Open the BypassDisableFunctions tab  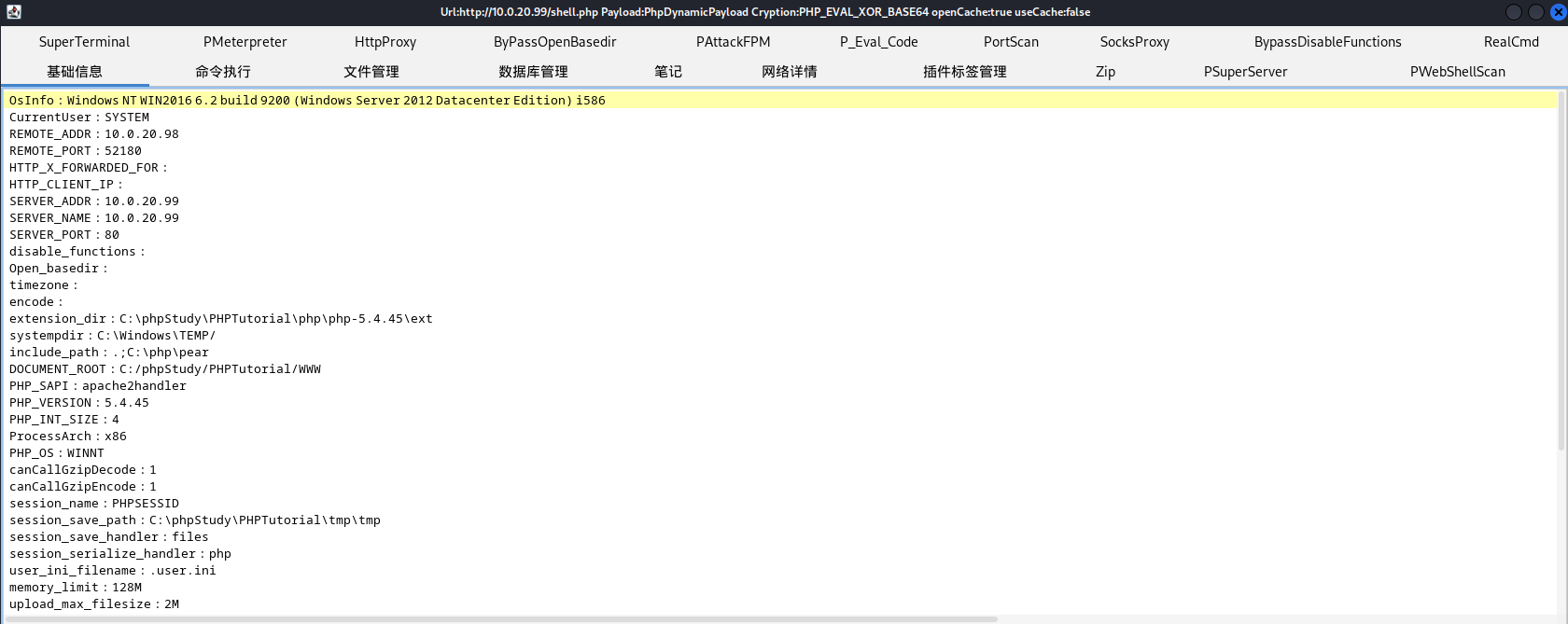[x=1327, y=42]
